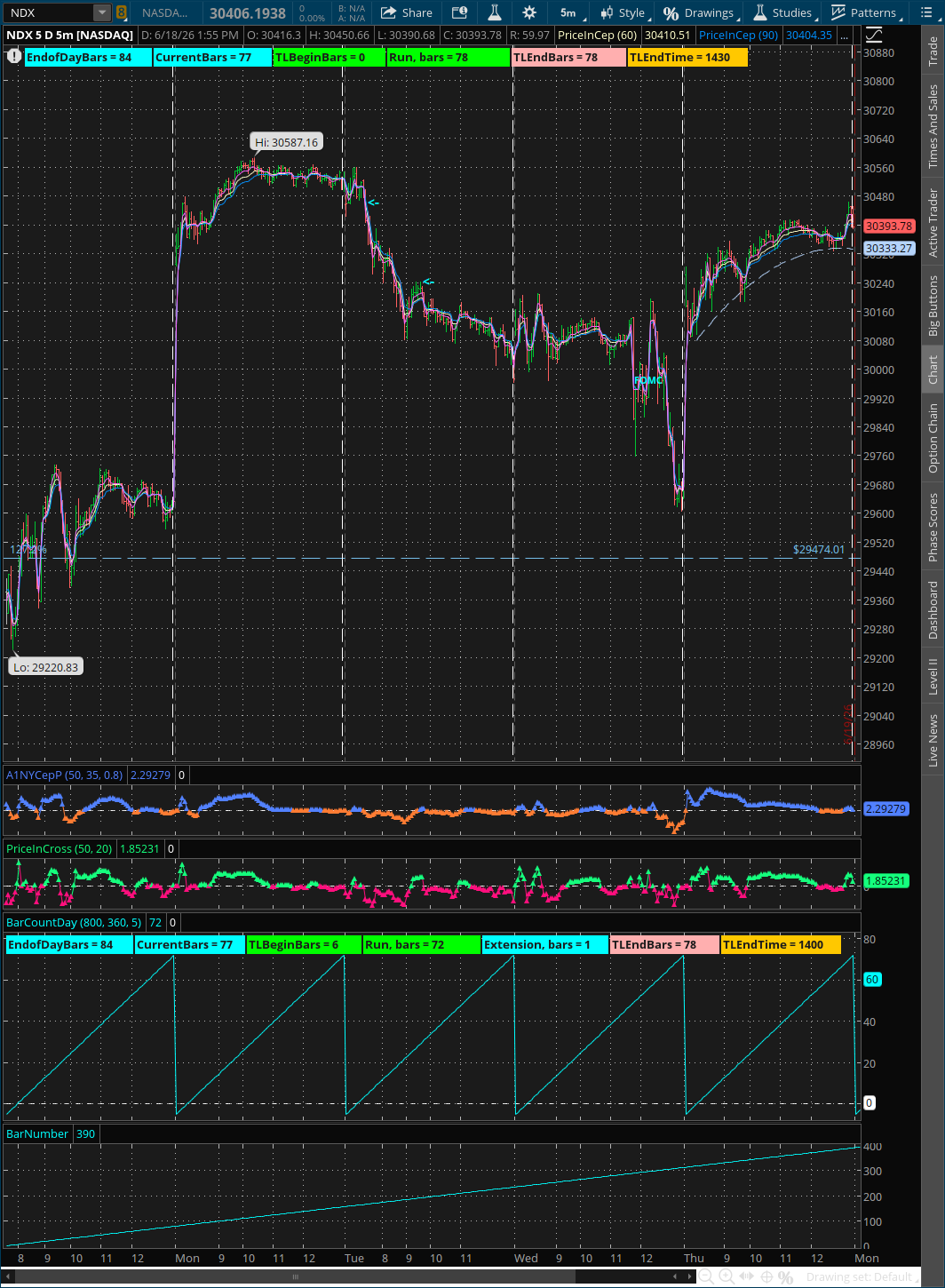945x1288 pixels.
Task: Switch to the Live News side tab
Action: (x=933, y=740)
